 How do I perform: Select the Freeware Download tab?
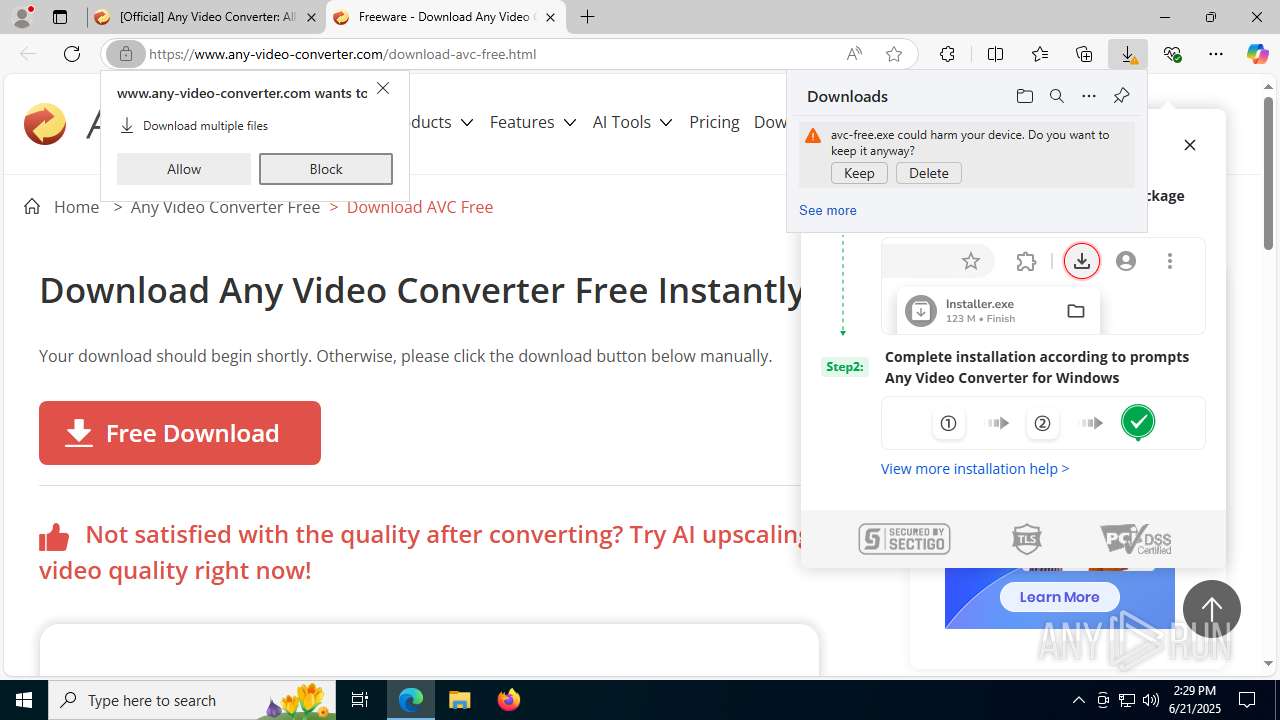click(447, 17)
